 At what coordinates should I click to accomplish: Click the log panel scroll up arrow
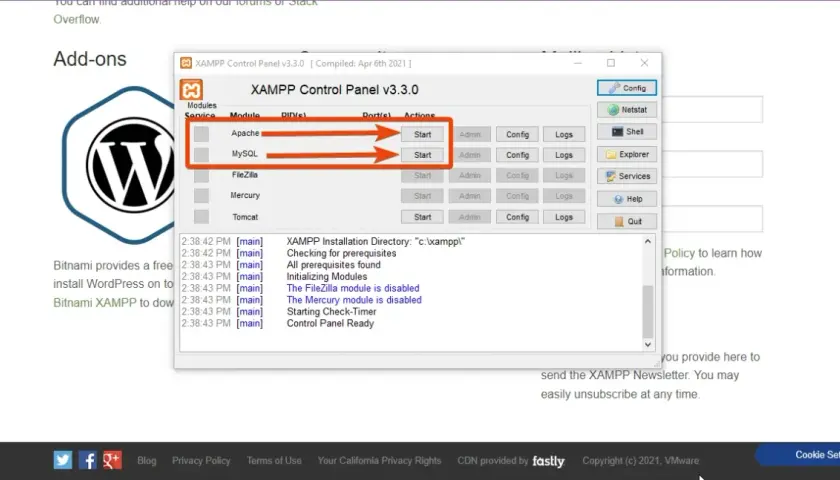coord(648,242)
